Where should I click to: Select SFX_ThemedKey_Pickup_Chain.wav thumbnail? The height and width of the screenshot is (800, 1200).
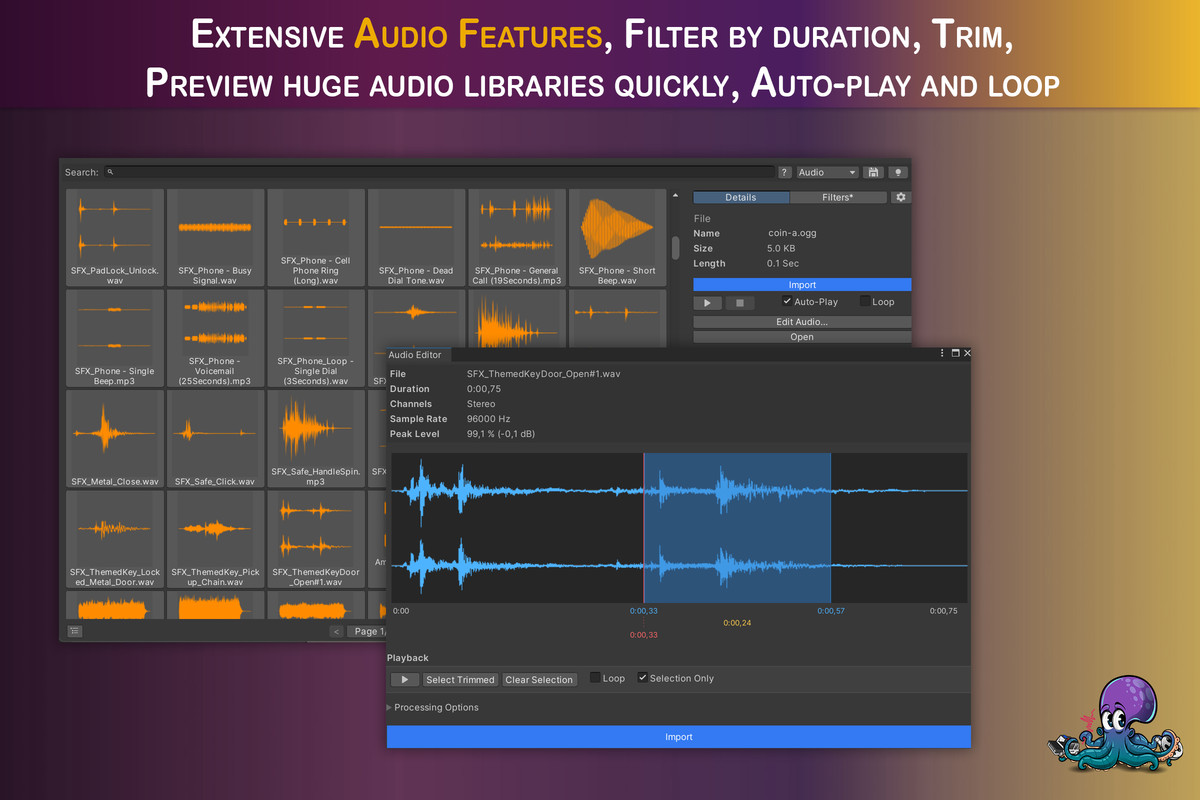[x=215, y=539]
